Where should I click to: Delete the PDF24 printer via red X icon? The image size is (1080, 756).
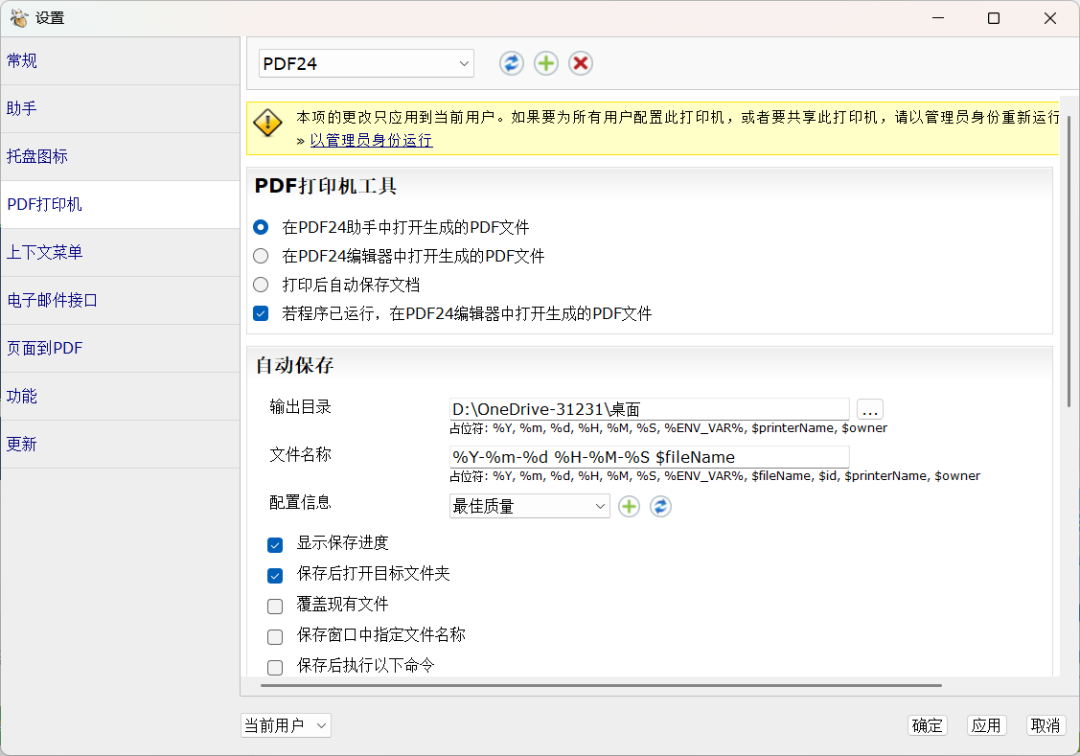pyautogui.click(x=580, y=63)
